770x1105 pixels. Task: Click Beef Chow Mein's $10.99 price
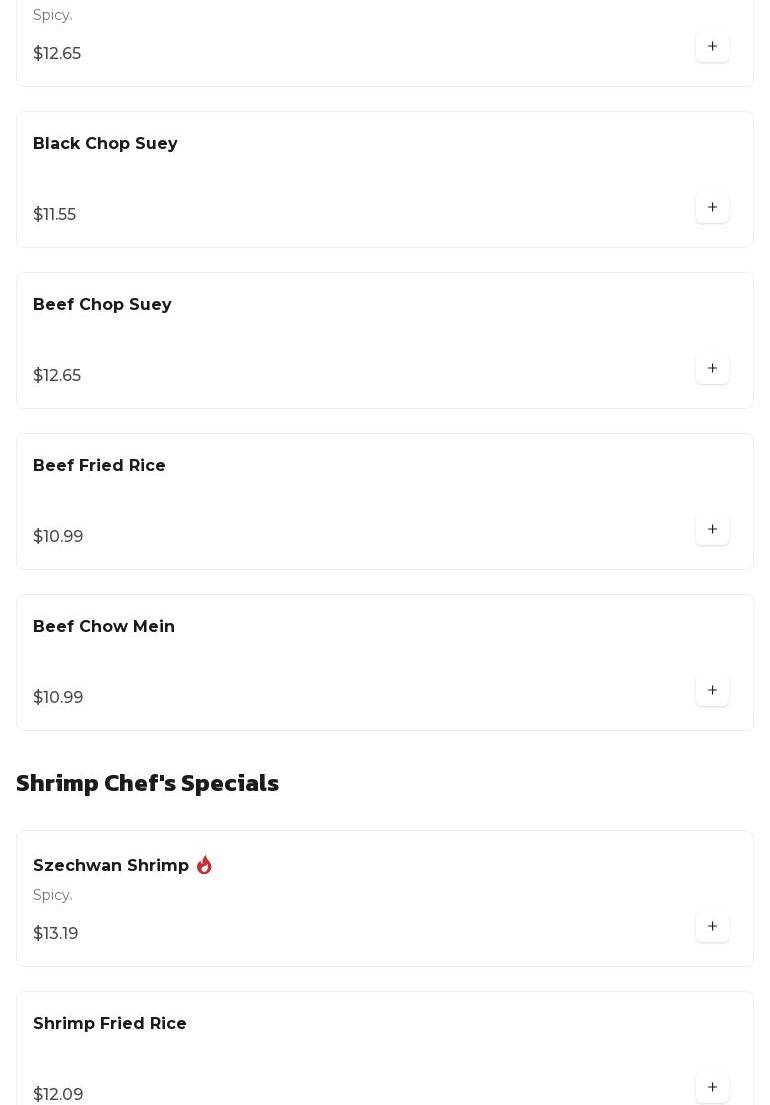pyautogui.click(x=58, y=698)
